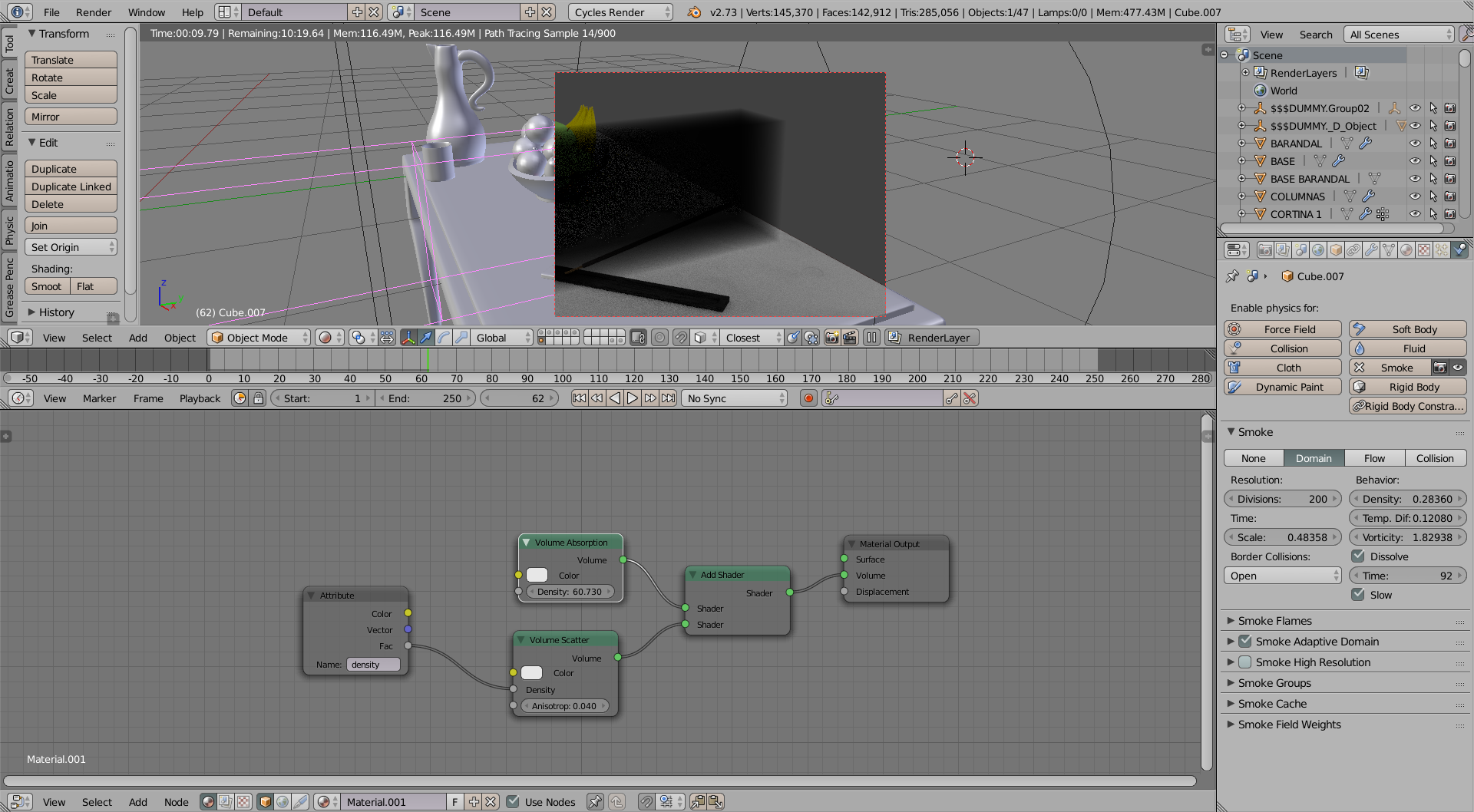
Task: Click the Attribute Name field density
Action: (373, 665)
